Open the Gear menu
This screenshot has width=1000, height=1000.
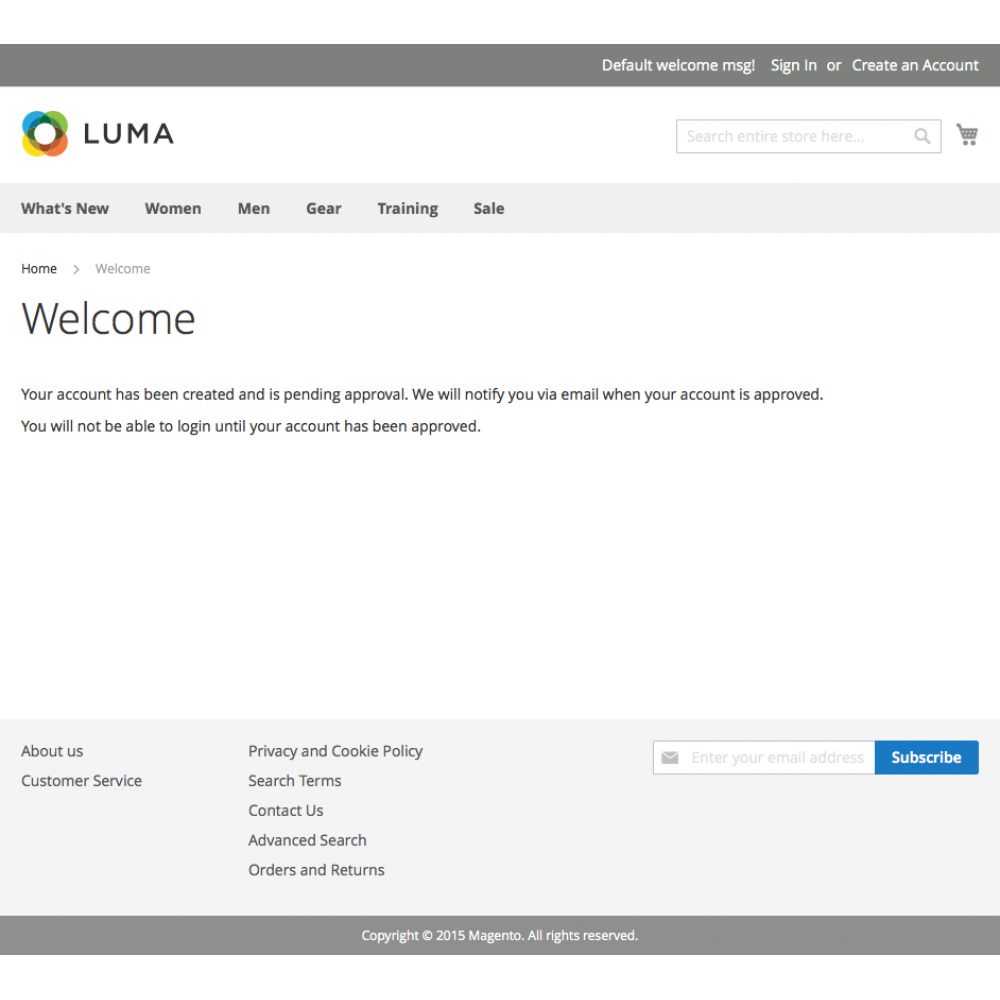[x=324, y=208]
